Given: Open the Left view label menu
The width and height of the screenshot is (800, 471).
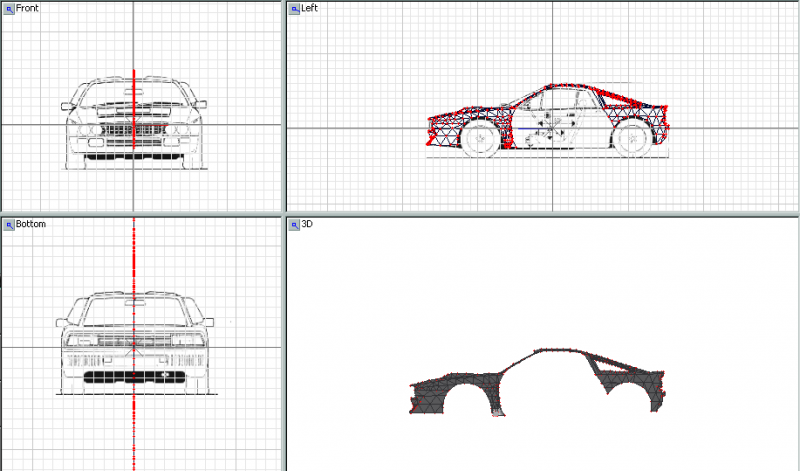Looking at the screenshot, I should pyautogui.click(x=312, y=8).
